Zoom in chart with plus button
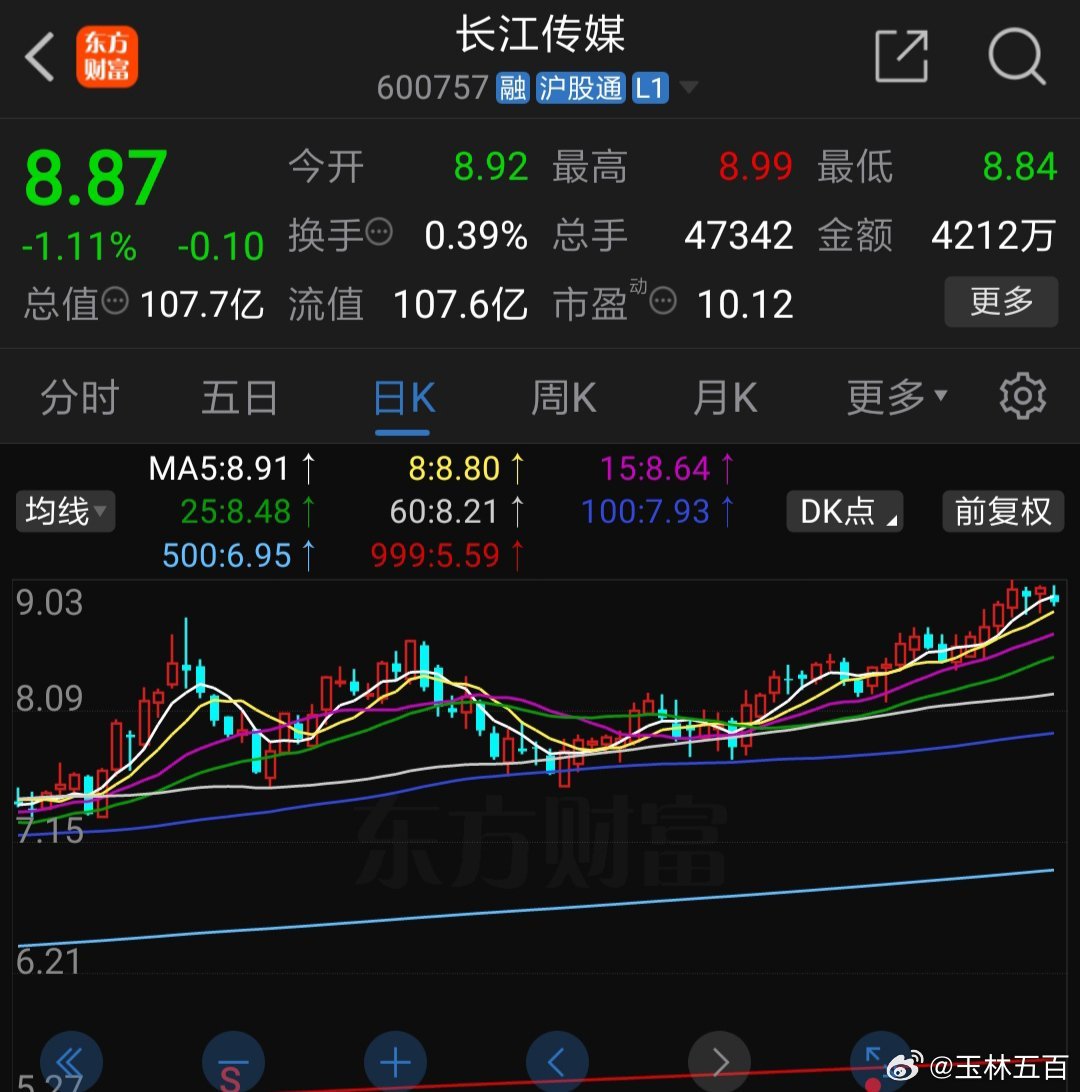This screenshot has width=1080, height=1092. pyautogui.click(x=396, y=1062)
